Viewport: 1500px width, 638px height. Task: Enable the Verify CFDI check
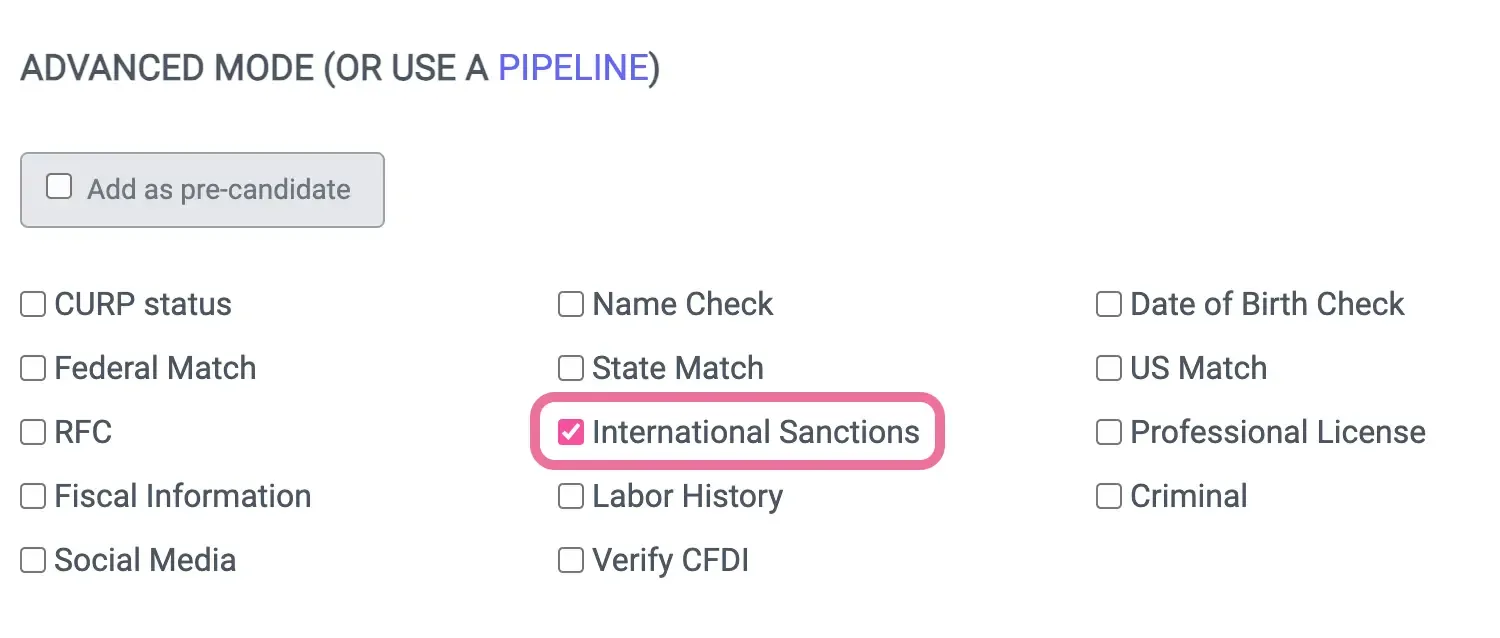tap(570, 560)
